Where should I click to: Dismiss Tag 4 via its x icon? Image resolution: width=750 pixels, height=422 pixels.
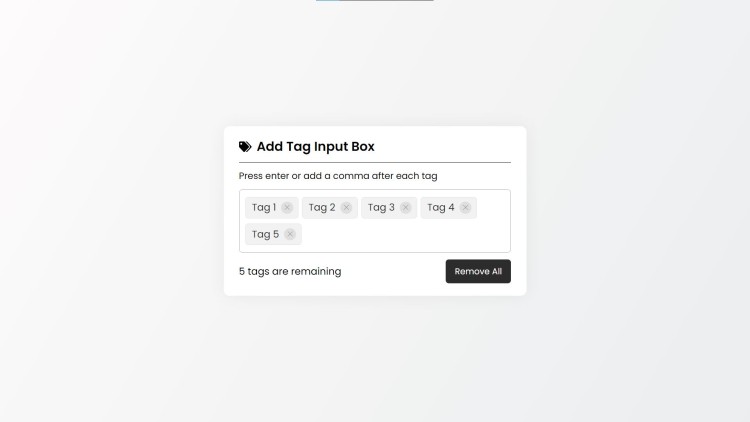coord(465,208)
